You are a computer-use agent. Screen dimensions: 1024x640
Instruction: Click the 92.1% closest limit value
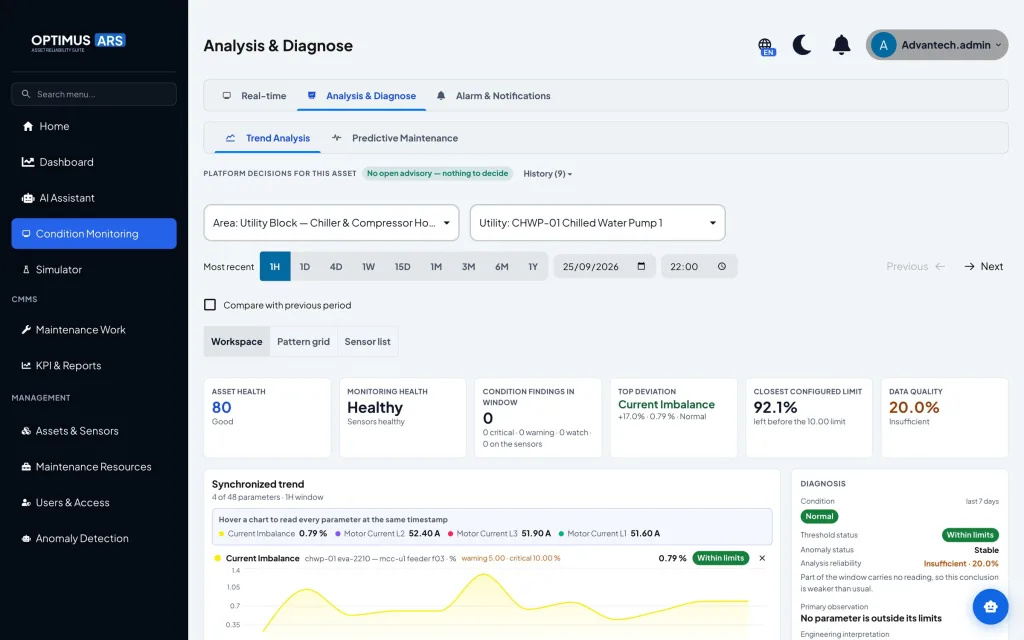[775, 408]
